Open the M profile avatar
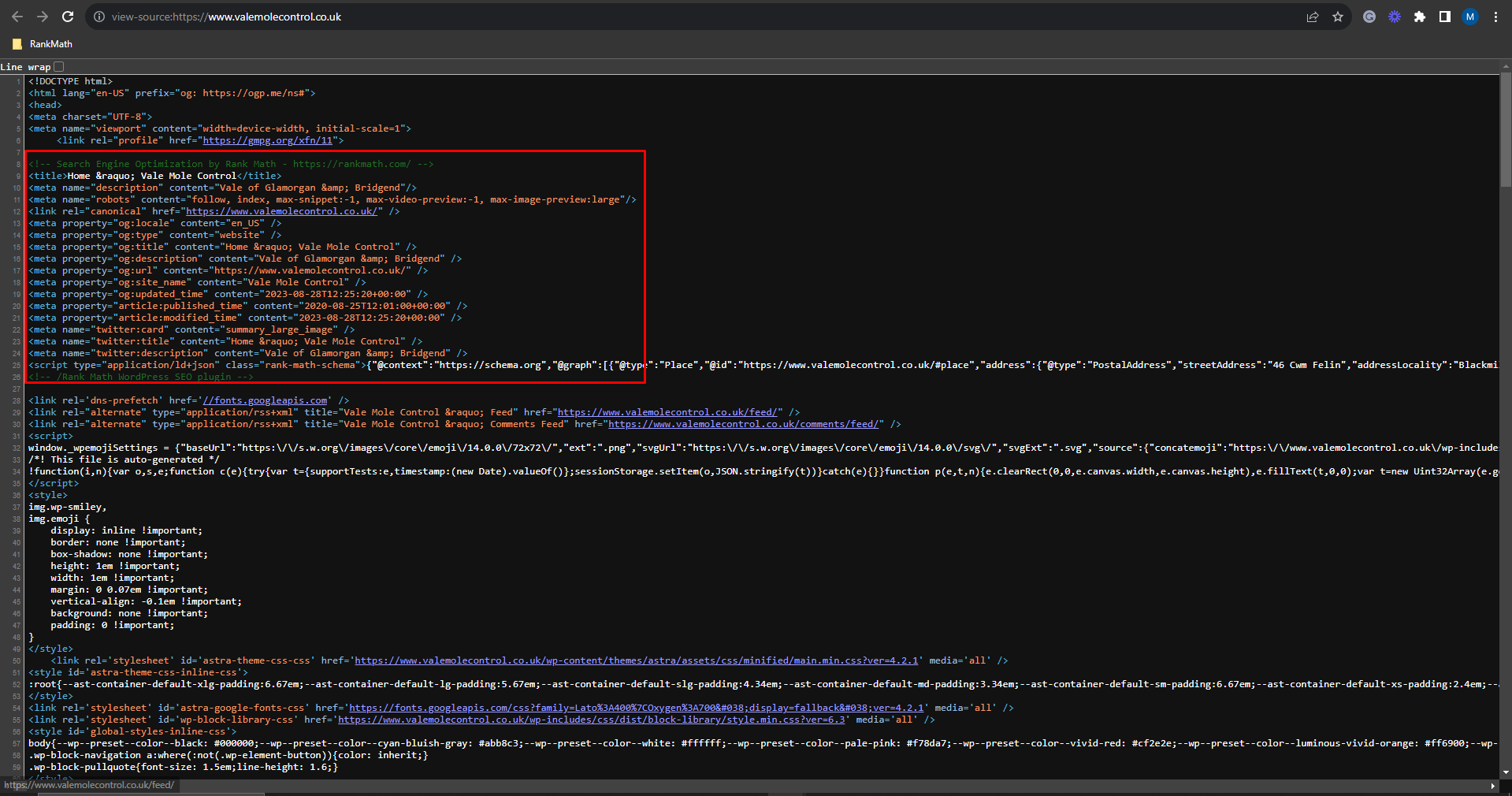The height and width of the screenshot is (796, 1512). point(1470,17)
